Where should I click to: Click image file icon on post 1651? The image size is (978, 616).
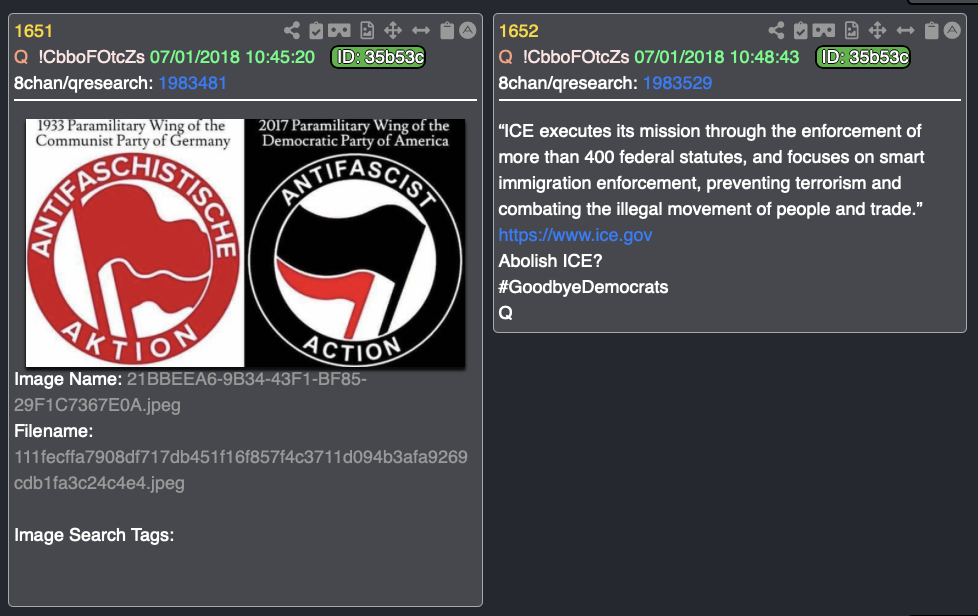pos(367,31)
